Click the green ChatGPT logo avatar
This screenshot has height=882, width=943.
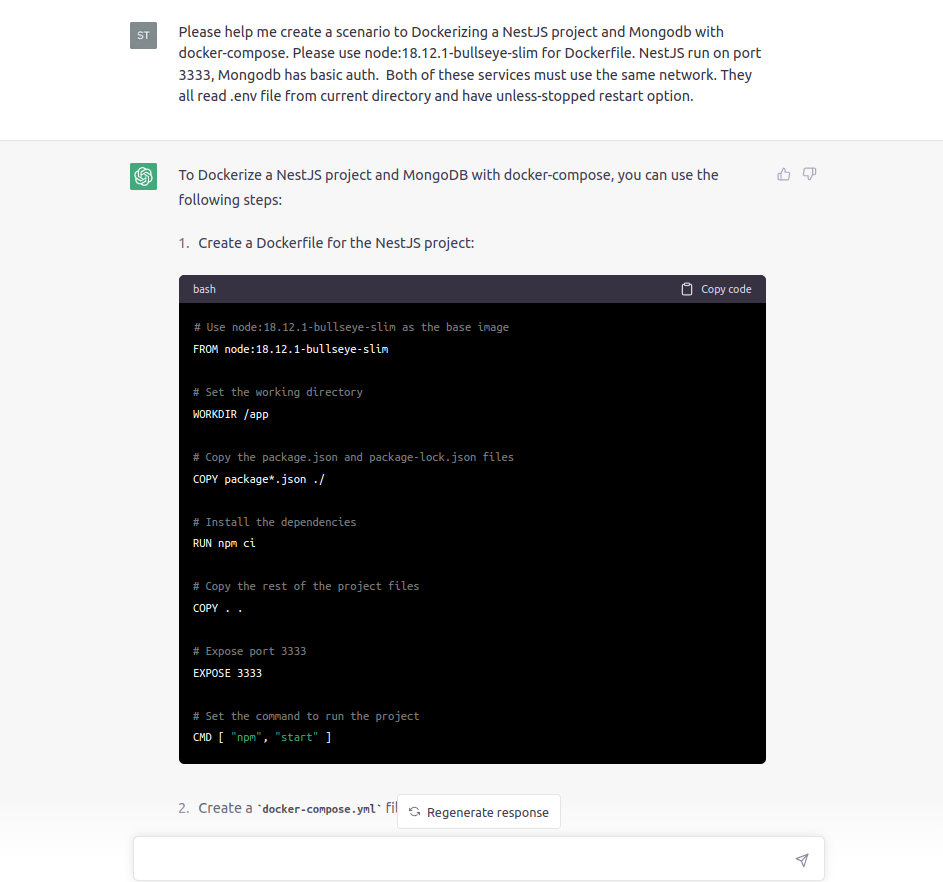click(x=143, y=176)
